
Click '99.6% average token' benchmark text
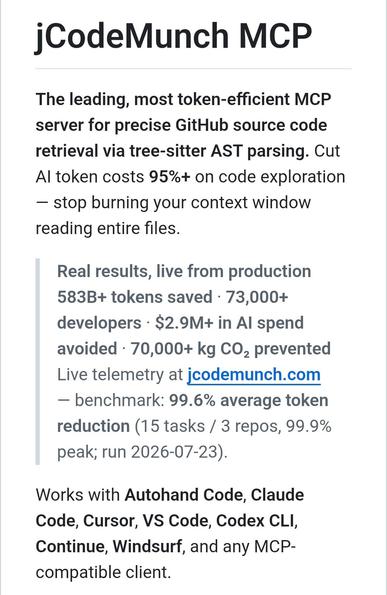pyautogui.click(x=249, y=401)
